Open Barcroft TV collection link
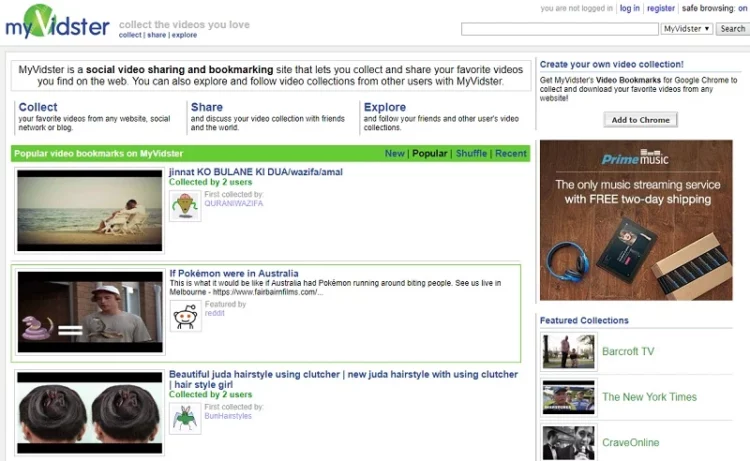 point(628,351)
